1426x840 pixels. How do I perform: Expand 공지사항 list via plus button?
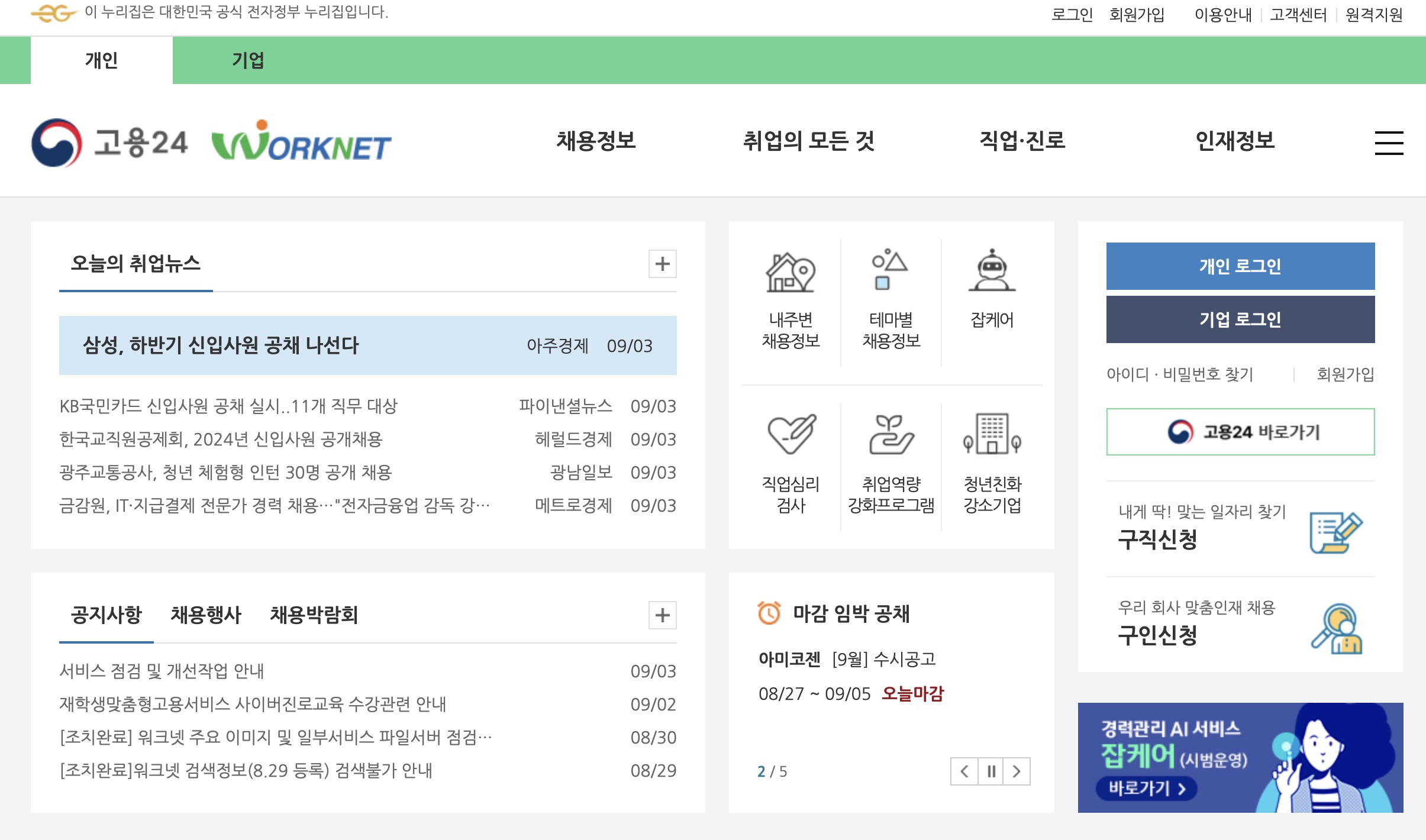click(662, 615)
